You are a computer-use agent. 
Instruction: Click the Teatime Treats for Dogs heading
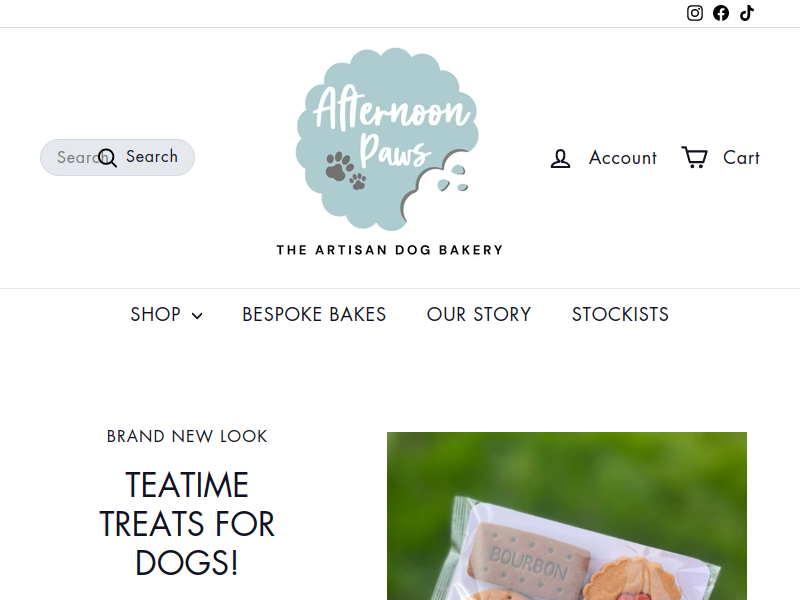click(x=187, y=523)
